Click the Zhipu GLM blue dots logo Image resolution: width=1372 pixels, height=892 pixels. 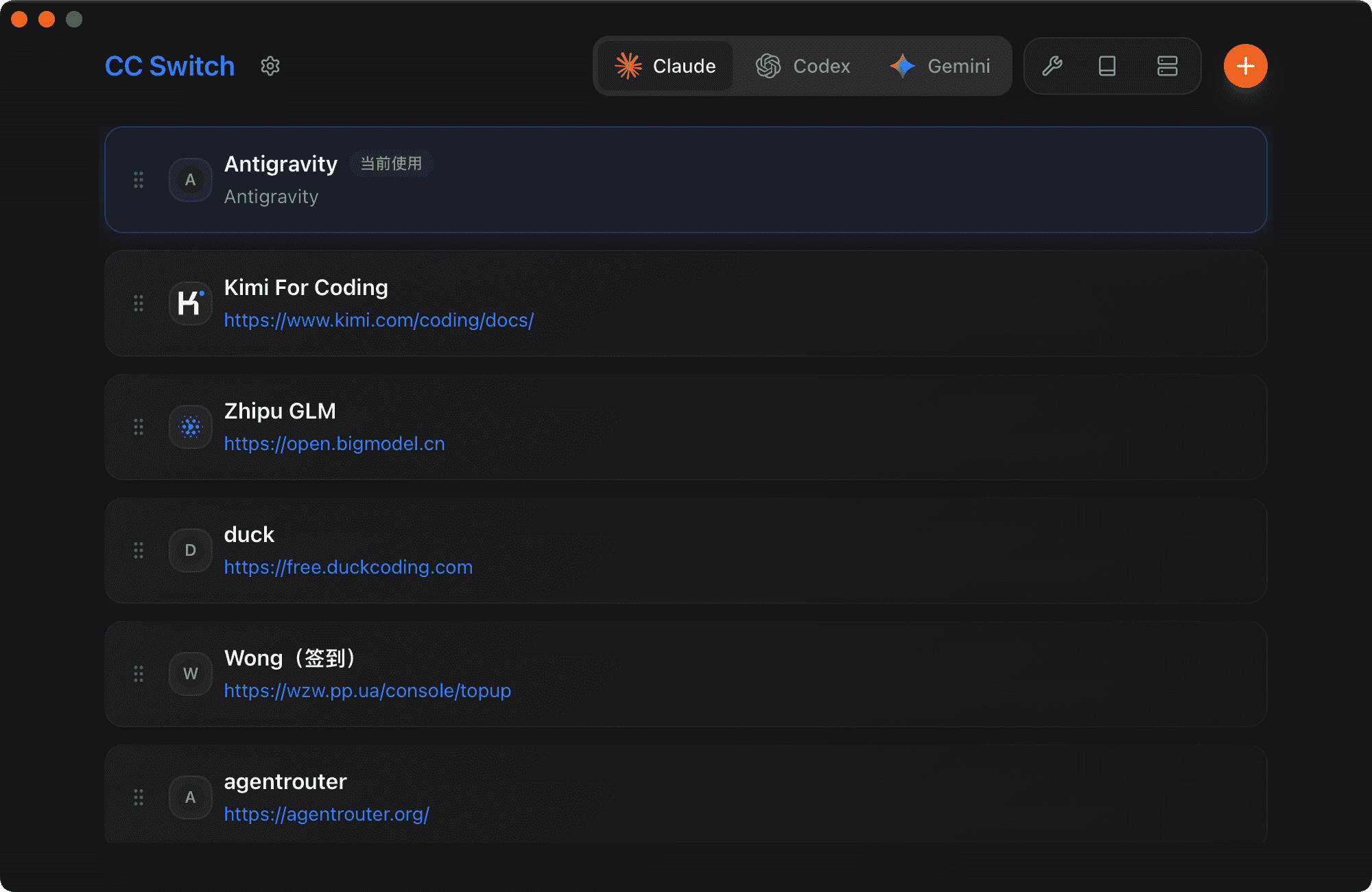coord(190,427)
